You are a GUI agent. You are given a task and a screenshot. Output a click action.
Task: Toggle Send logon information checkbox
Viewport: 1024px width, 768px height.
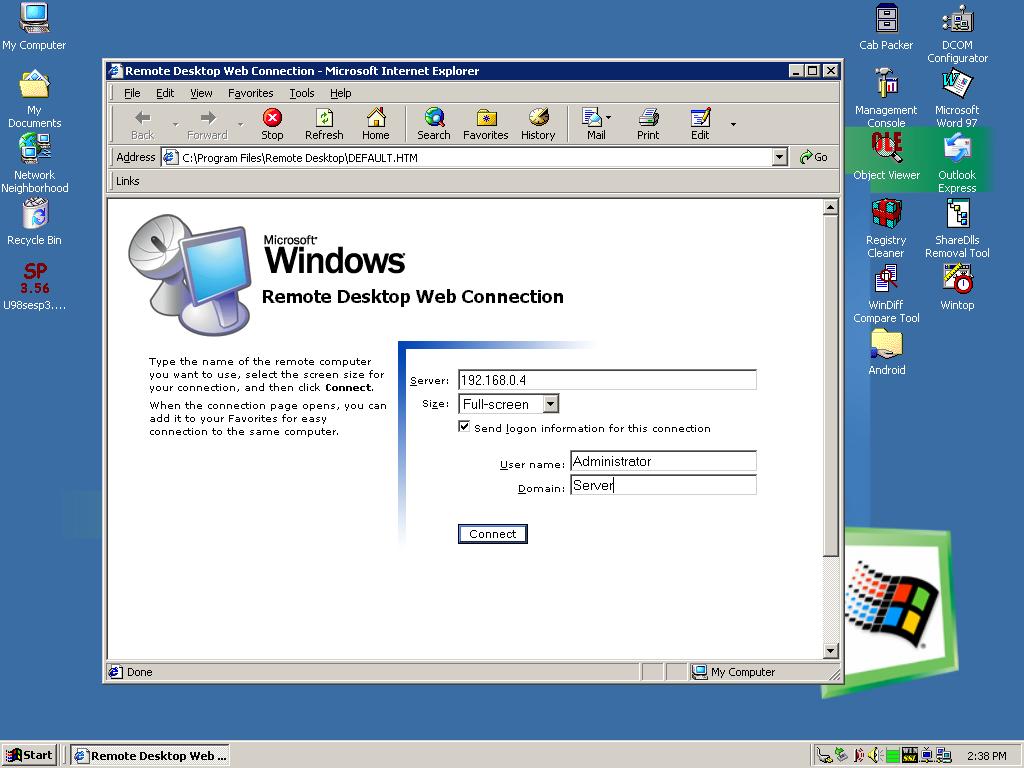click(x=464, y=426)
